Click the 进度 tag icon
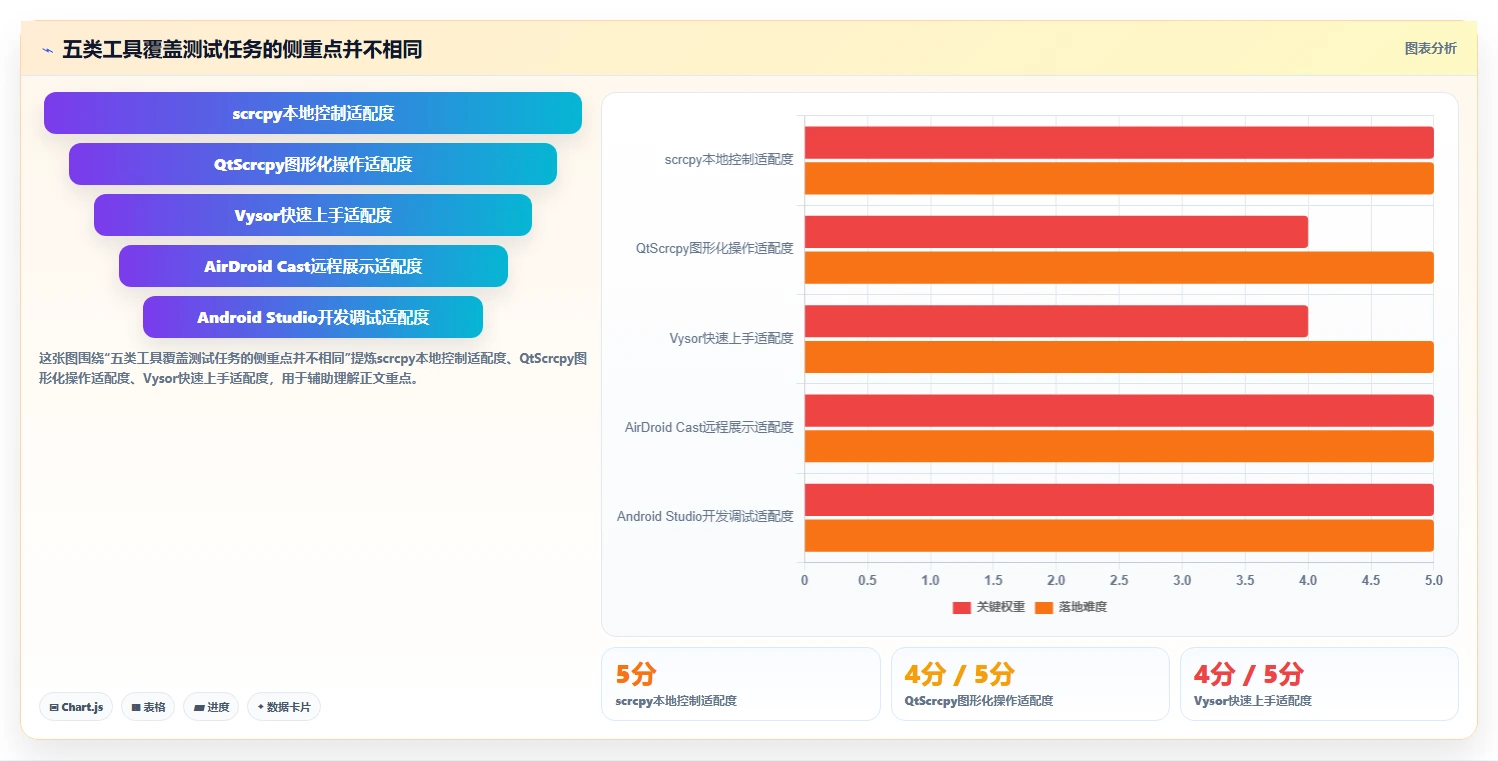The width and height of the screenshot is (1498, 761). 199,707
